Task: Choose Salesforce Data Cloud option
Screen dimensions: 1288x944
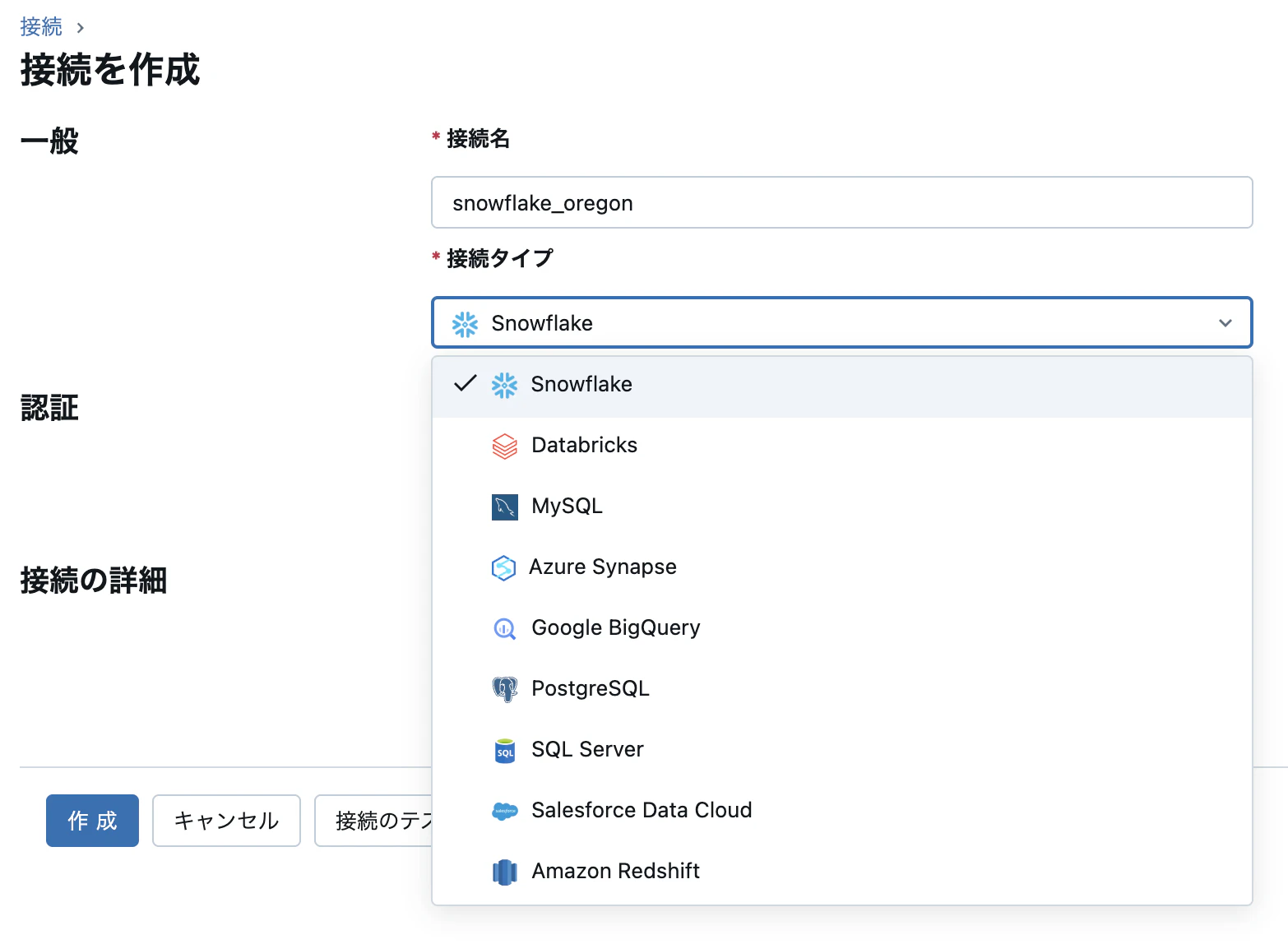Action: pos(841,811)
